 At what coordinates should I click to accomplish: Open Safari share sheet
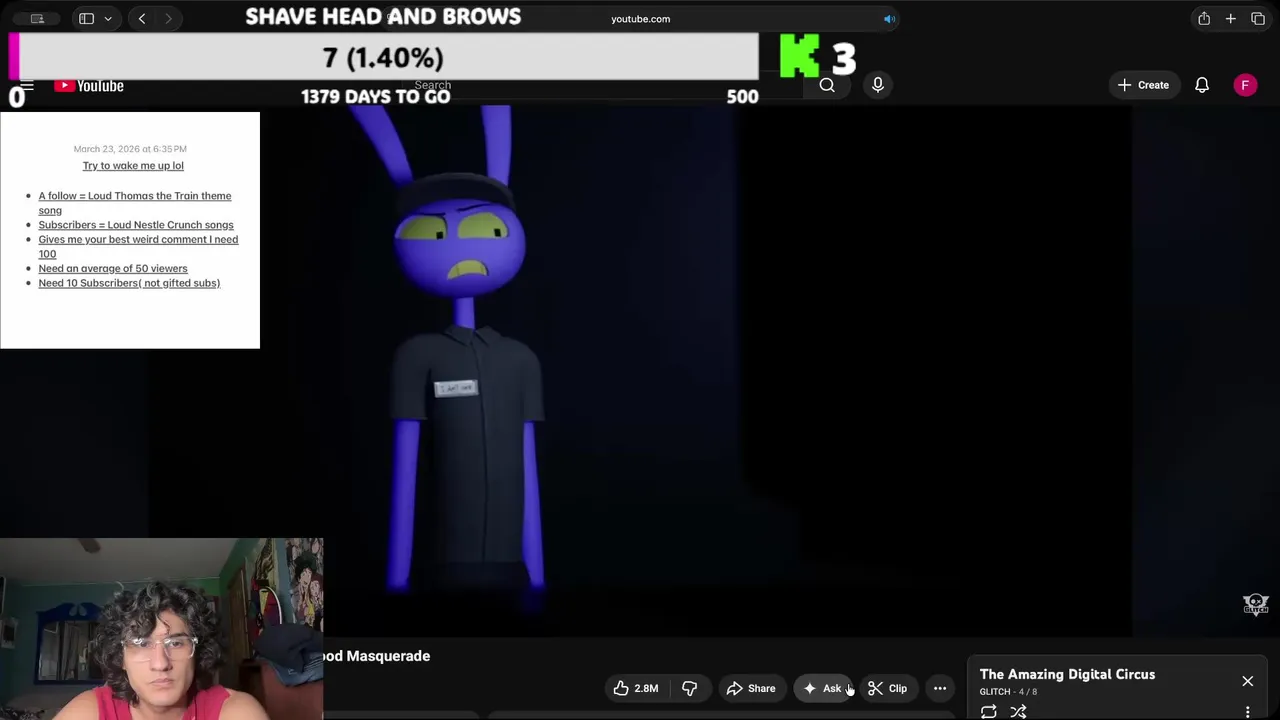pos(1204,18)
